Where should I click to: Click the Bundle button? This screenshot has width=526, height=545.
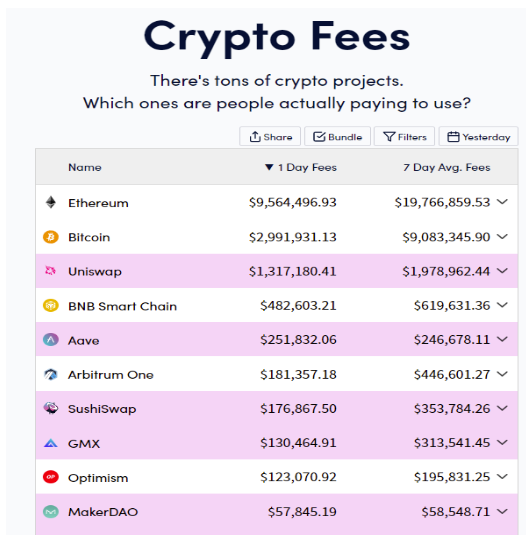(338, 136)
